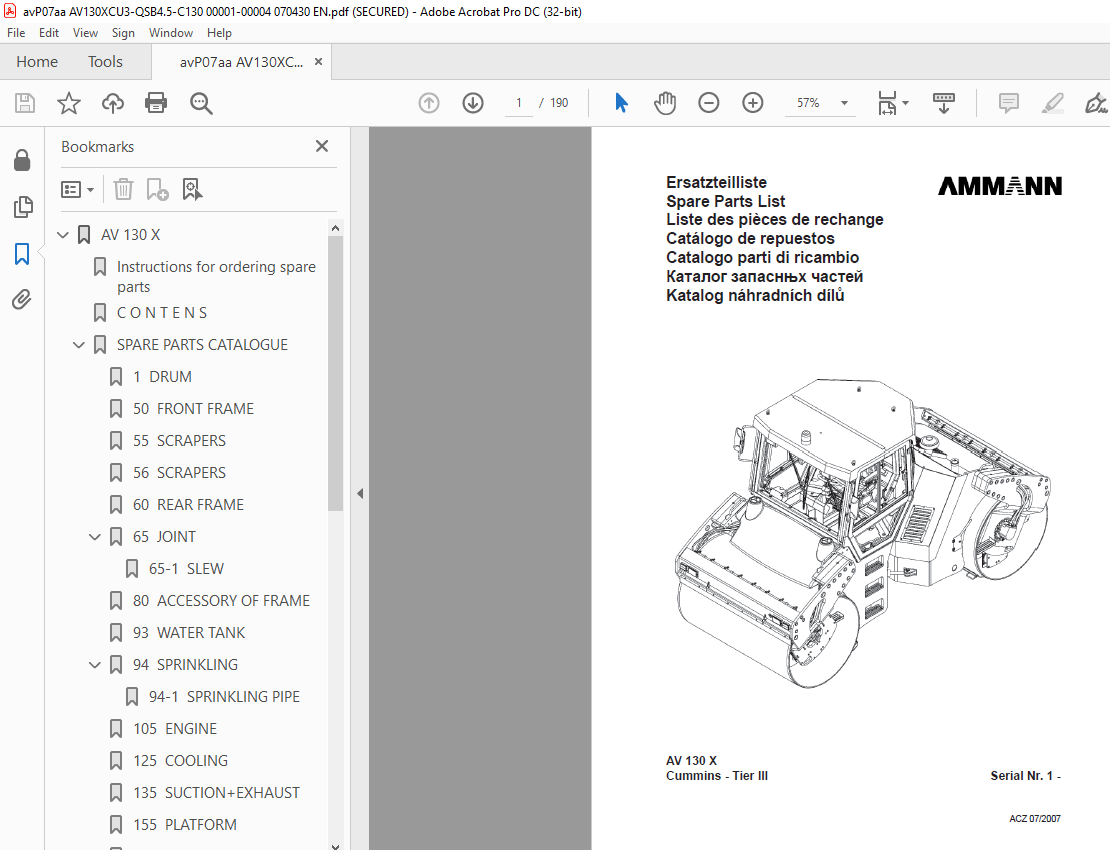Viewport: 1110px width, 850px height.
Task: Open the Find text magnifier
Action: pos(201,103)
